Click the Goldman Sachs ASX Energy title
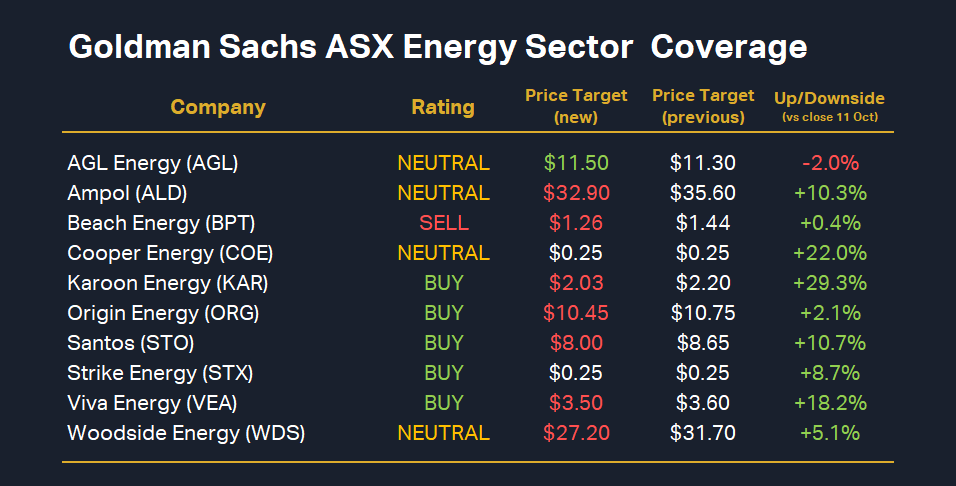The height and width of the screenshot is (486, 956). [437, 47]
